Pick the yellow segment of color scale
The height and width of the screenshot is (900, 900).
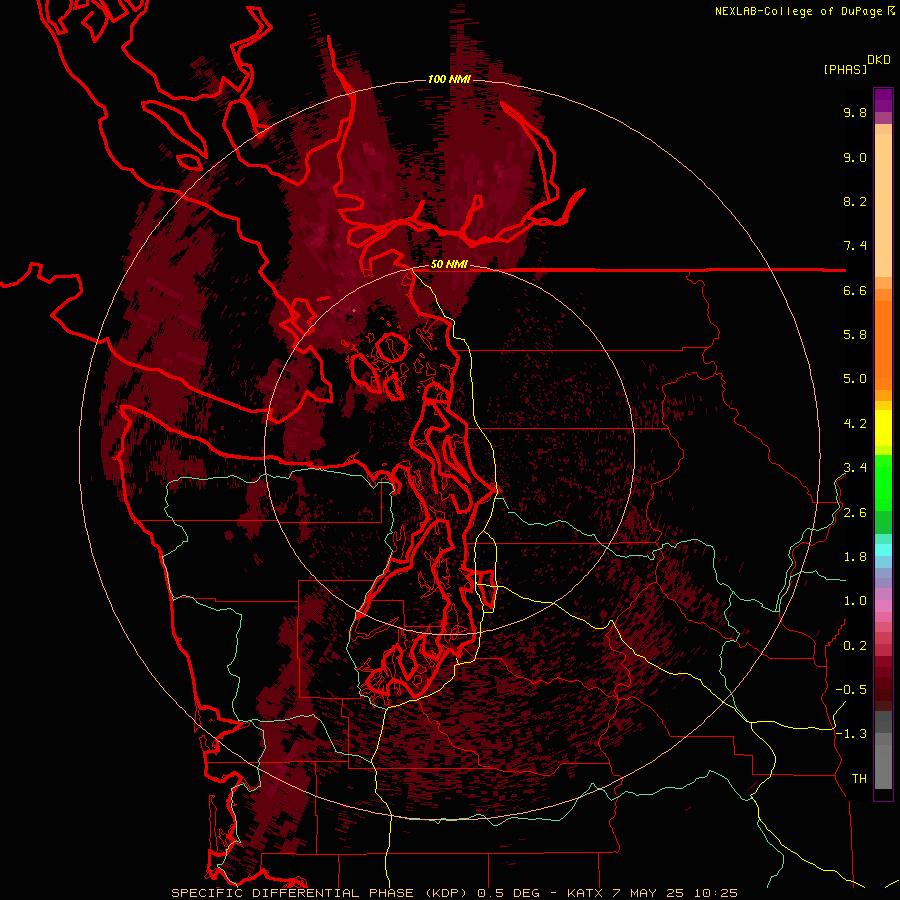point(883,428)
